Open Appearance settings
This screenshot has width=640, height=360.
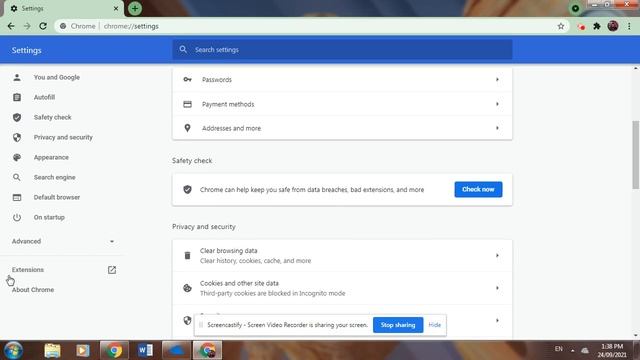pos(51,157)
